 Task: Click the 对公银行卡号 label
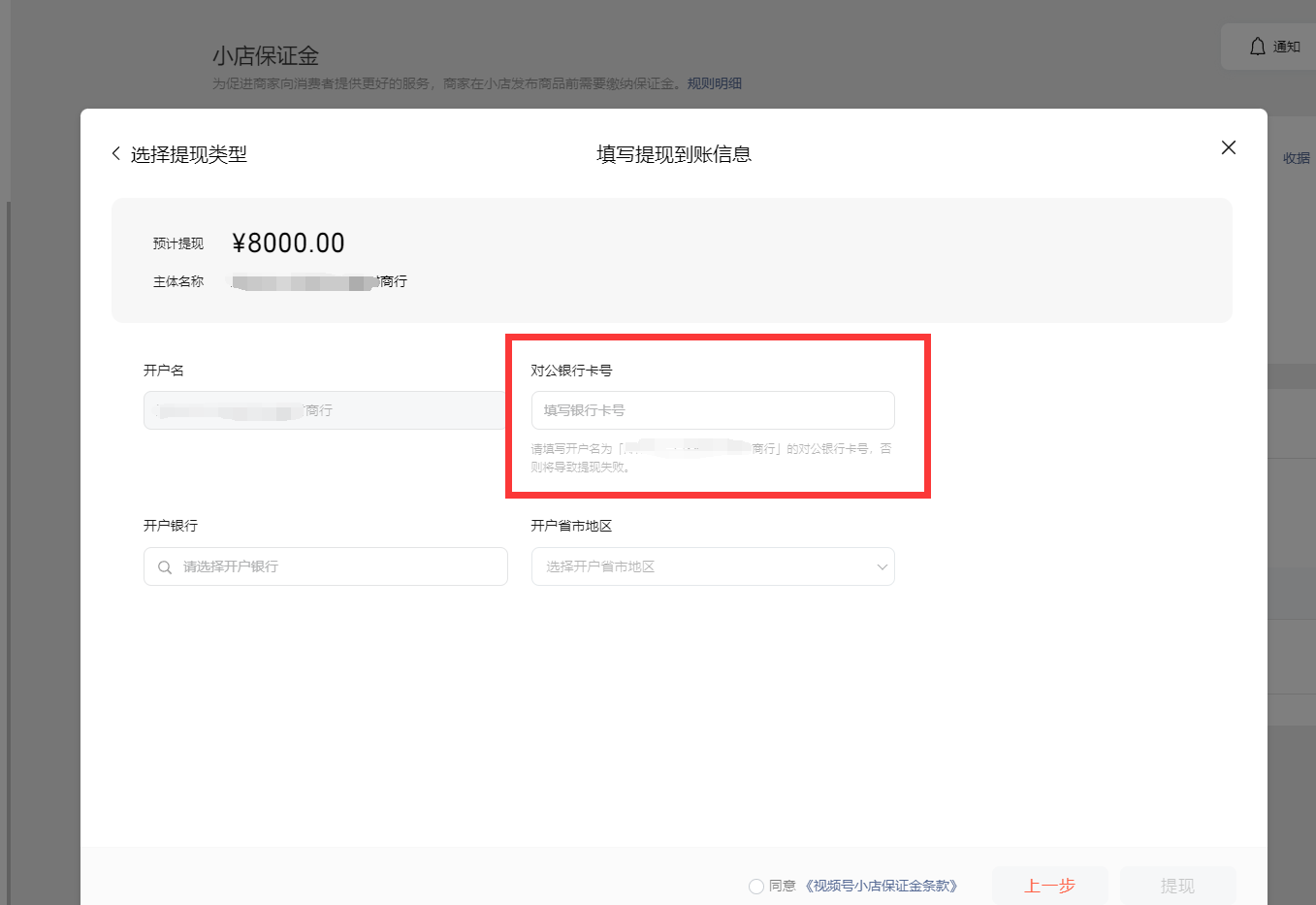pyautogui.click(x=571, y=371)
